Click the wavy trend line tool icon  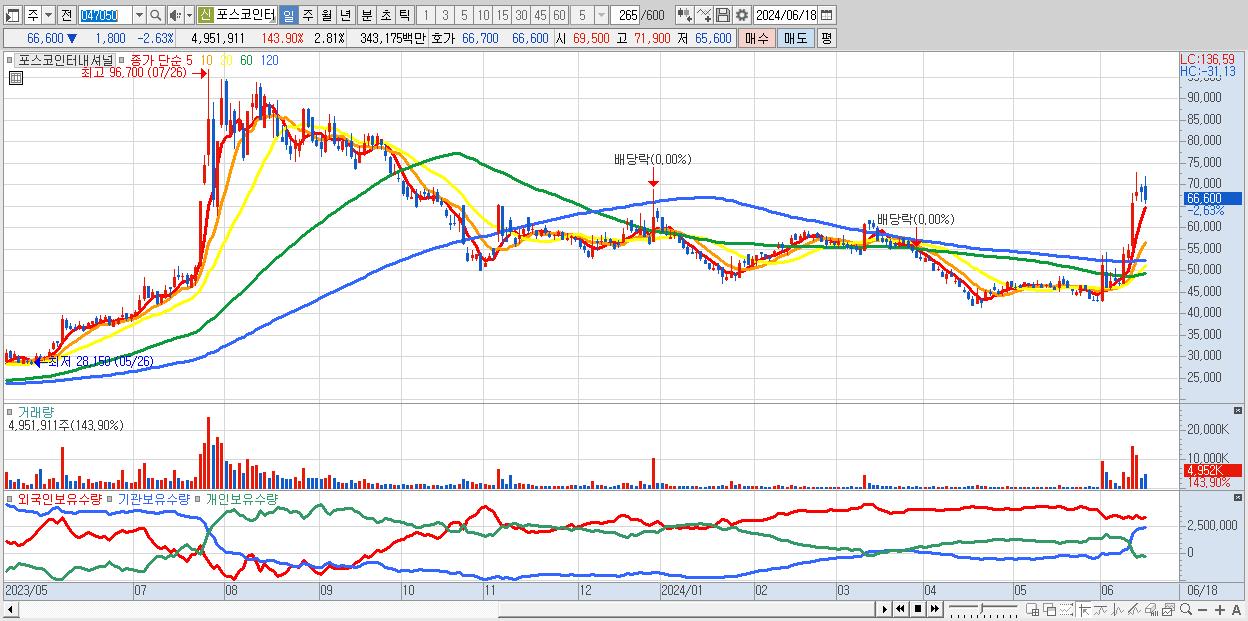pyautogui.click(x=1101, y=610)
